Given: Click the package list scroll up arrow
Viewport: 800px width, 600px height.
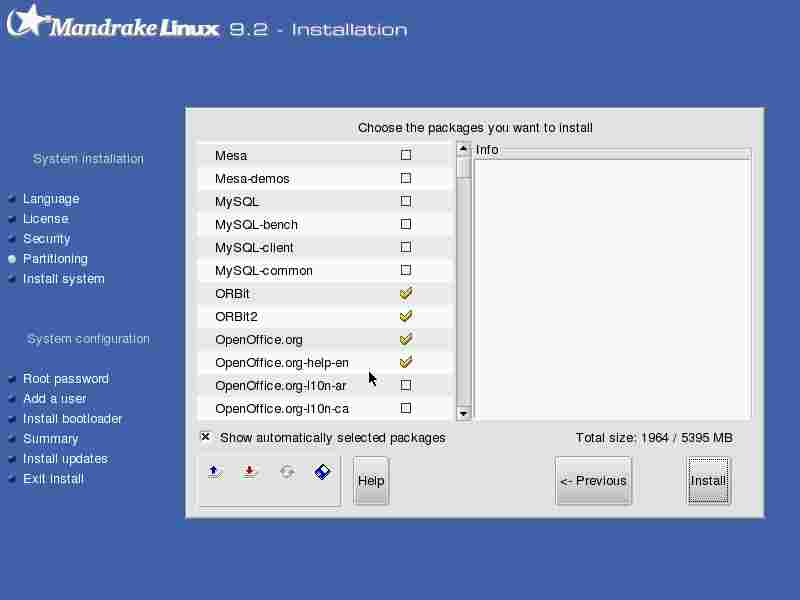Looking at the screenshot, I should pyautogui.click(x=463, y=149).
